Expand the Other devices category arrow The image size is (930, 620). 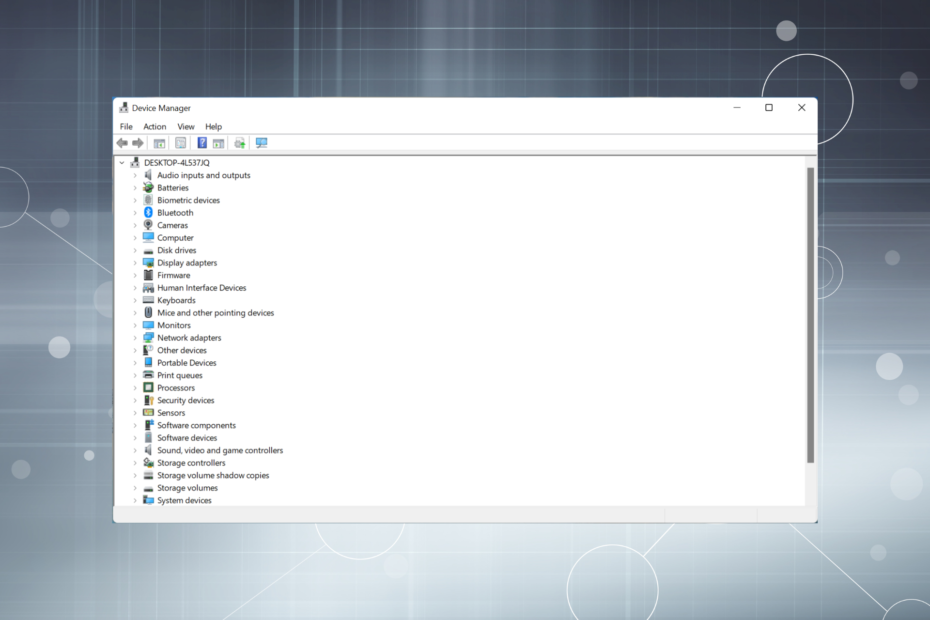coord(135,350)
